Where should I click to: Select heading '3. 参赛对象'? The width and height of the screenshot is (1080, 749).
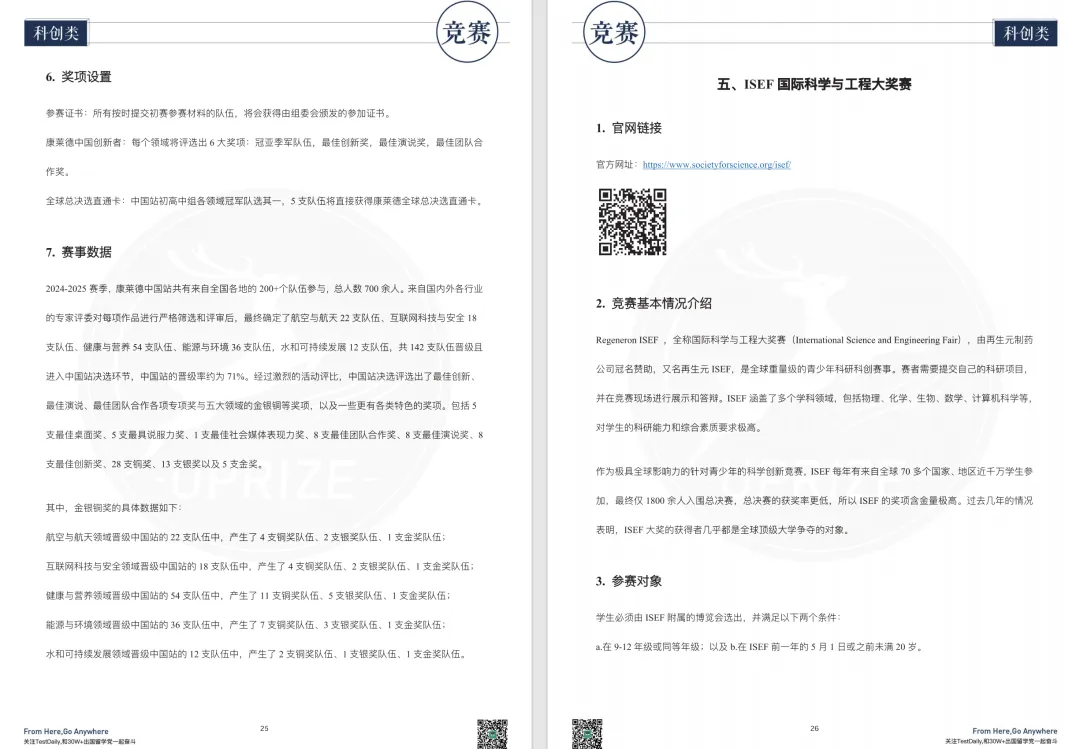pyautogui.click(x=629, y=581)
